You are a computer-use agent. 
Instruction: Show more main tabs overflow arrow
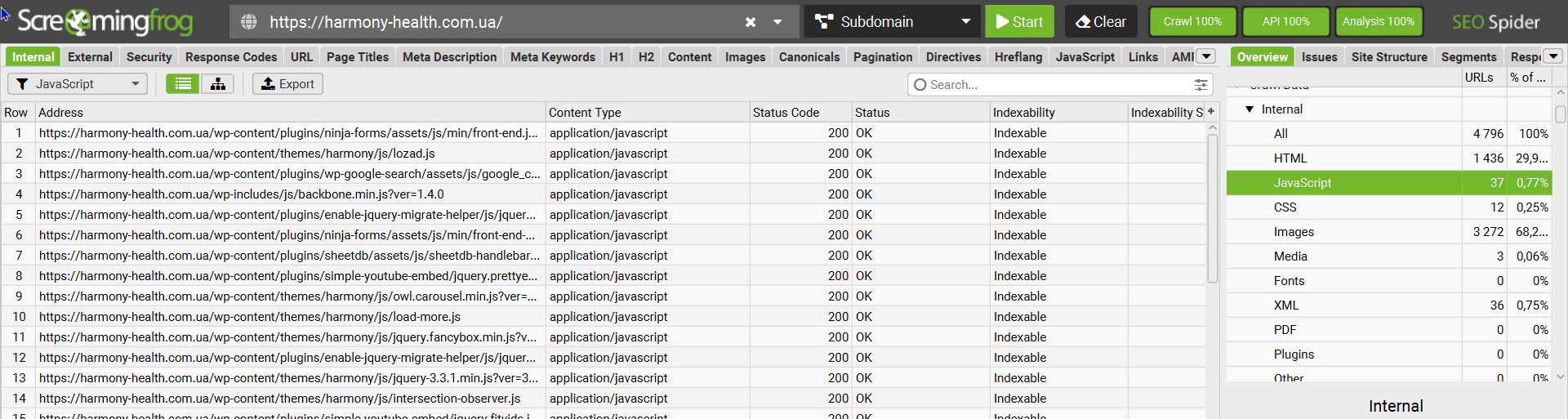(1206, 56)
